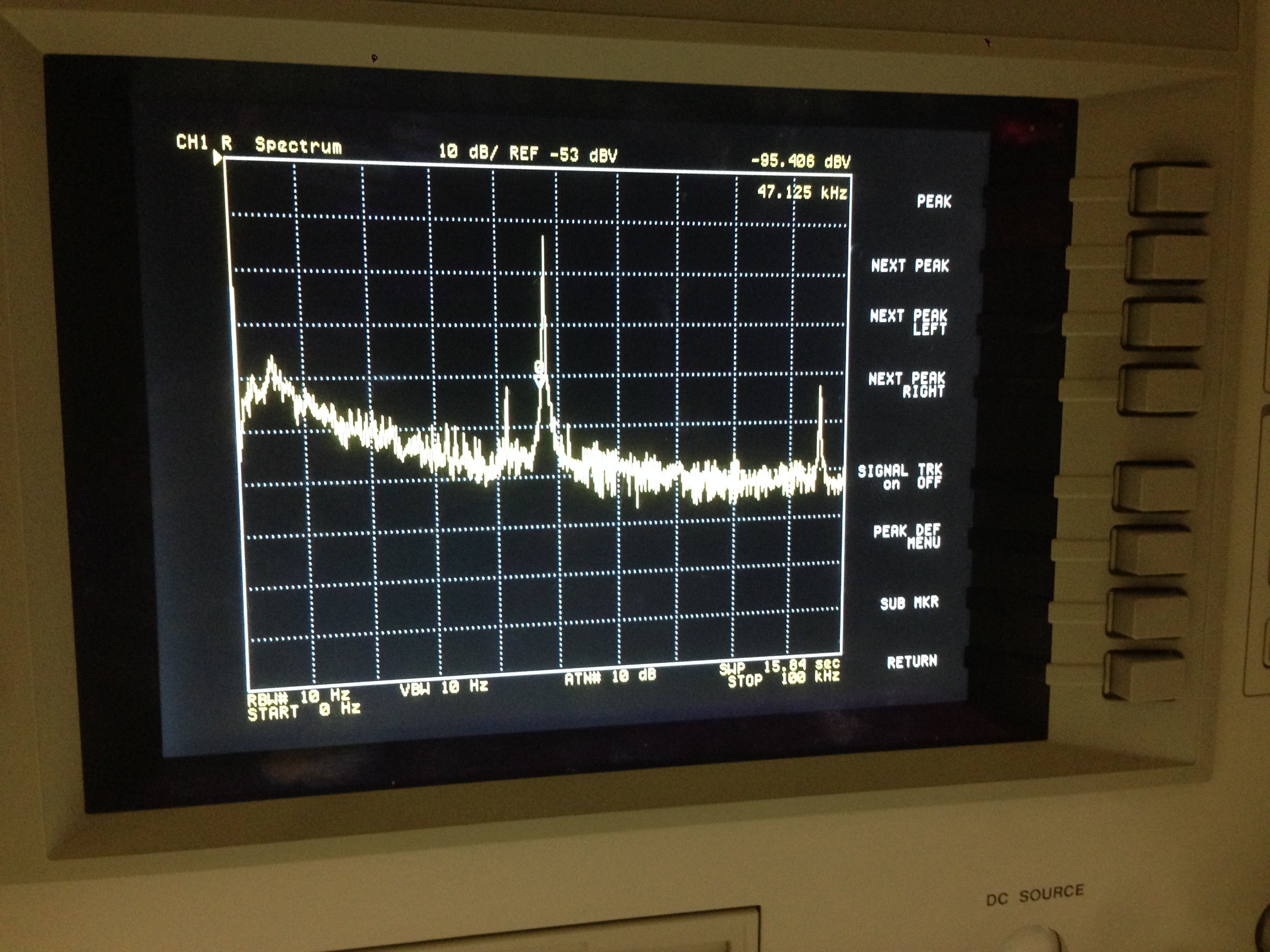Click the '47.125 kHz' marker frequency readout

[x=803, y=192]
